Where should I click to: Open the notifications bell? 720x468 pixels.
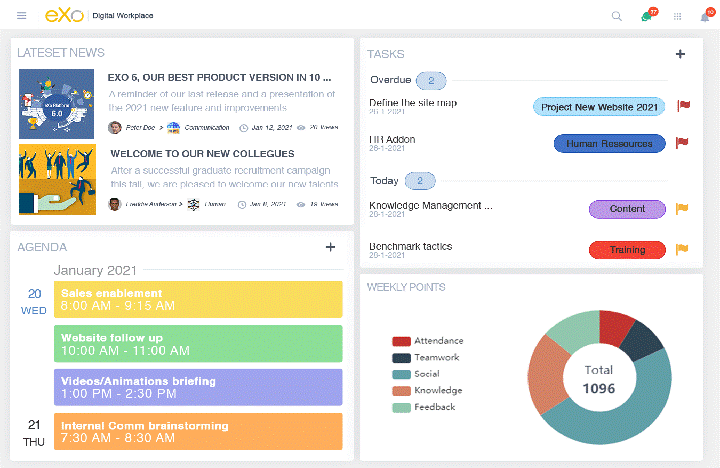pyautogui.click(x=705, y=17)
